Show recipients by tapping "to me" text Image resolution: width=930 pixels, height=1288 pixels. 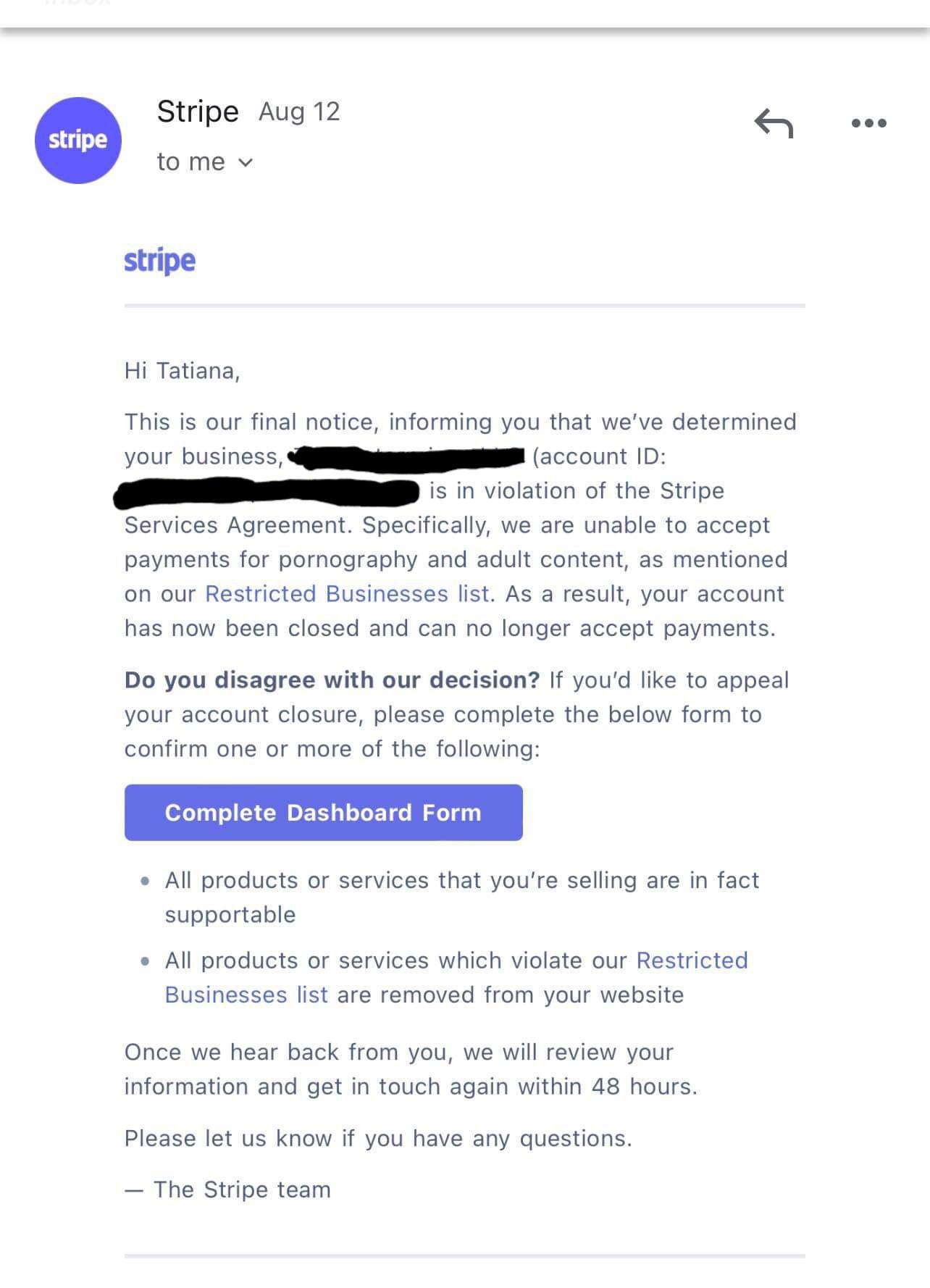click(191, 162)
